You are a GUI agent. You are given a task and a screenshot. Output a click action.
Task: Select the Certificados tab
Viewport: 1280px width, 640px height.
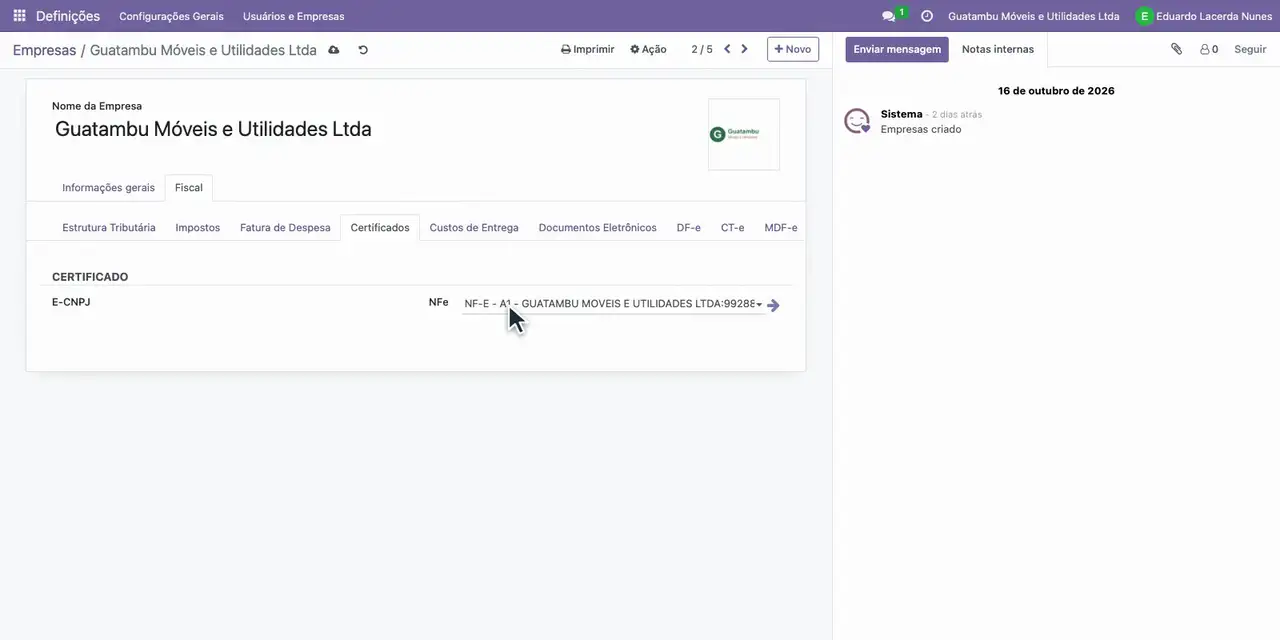[380, 228]
